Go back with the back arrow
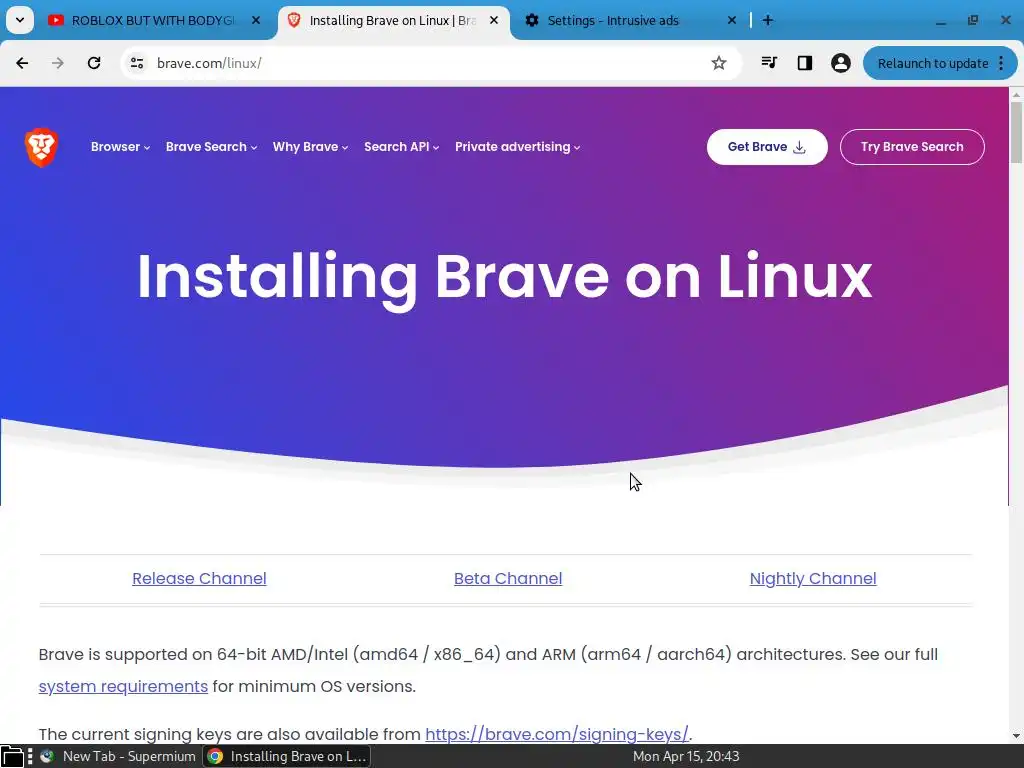 [x=22, y=63]
